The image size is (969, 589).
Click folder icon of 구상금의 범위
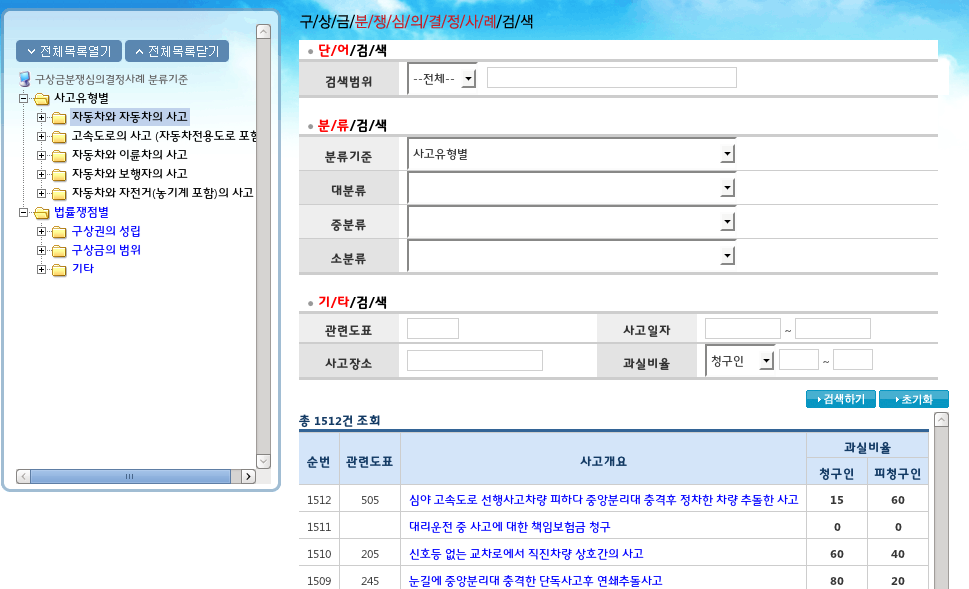[59, 251]
